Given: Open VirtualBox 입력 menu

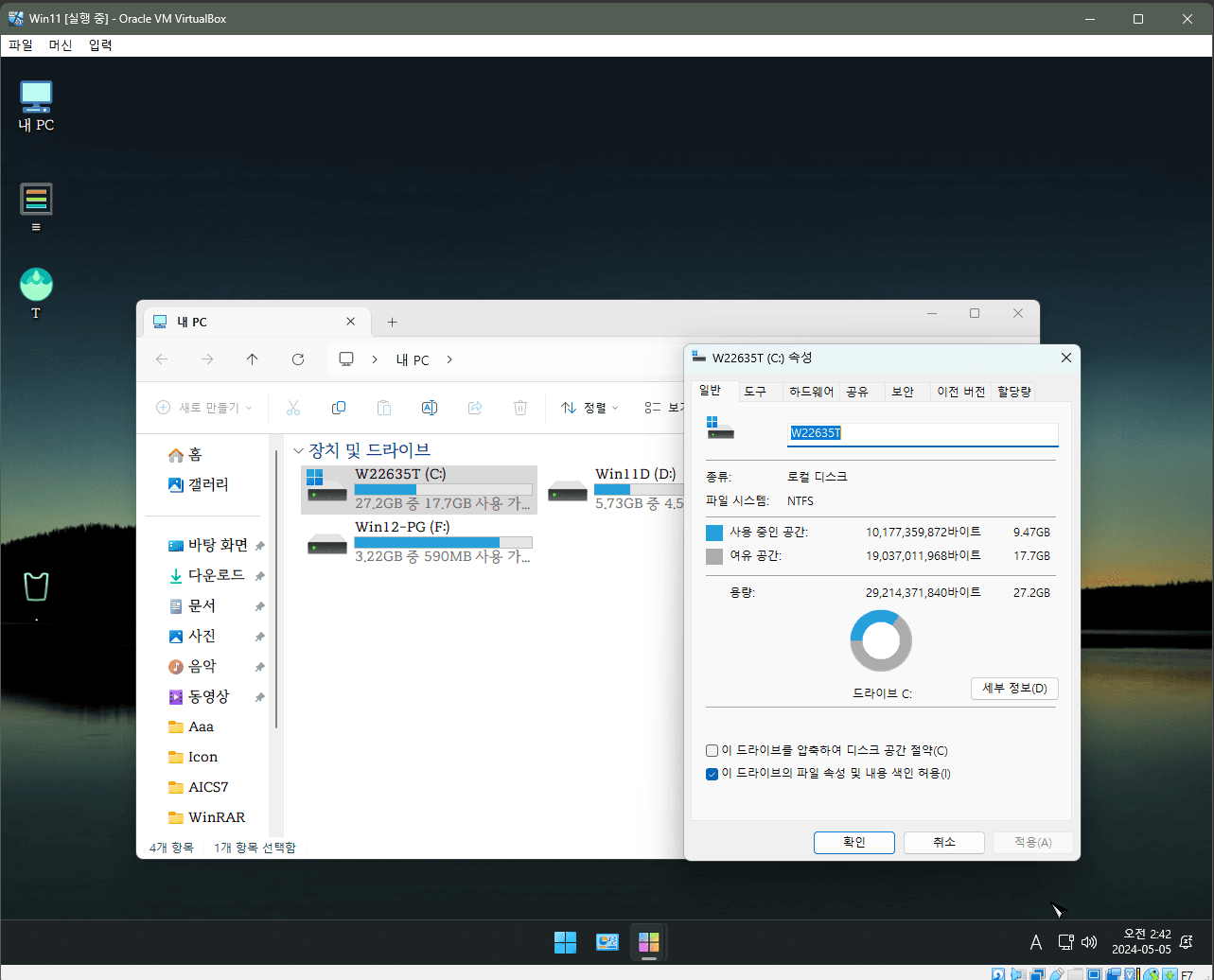Looking at the screenshot, I should pyautogui.click(x=100, y=45).
